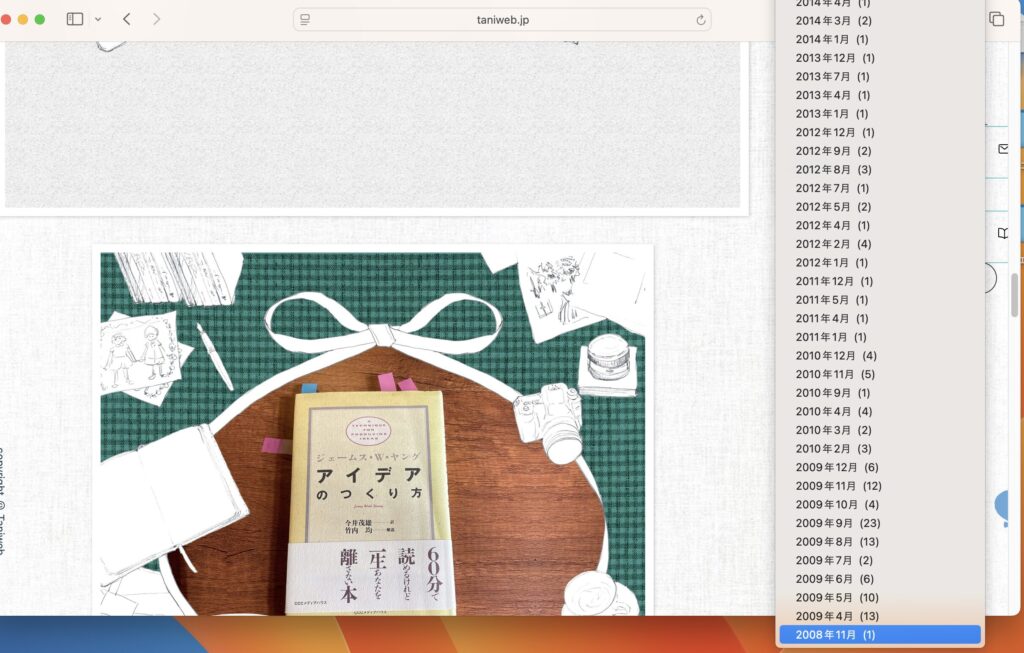Expand the sidebar options chevron
This screenshot has height=653, width=1024.
[97, 19]
